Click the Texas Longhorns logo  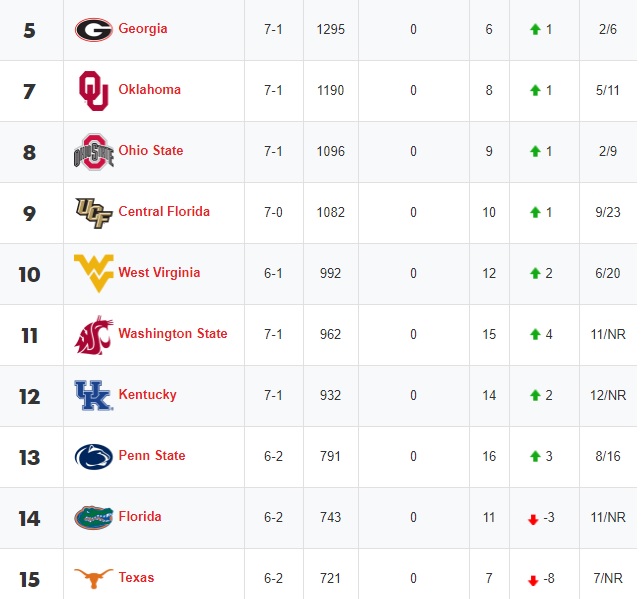coord(94,578)
